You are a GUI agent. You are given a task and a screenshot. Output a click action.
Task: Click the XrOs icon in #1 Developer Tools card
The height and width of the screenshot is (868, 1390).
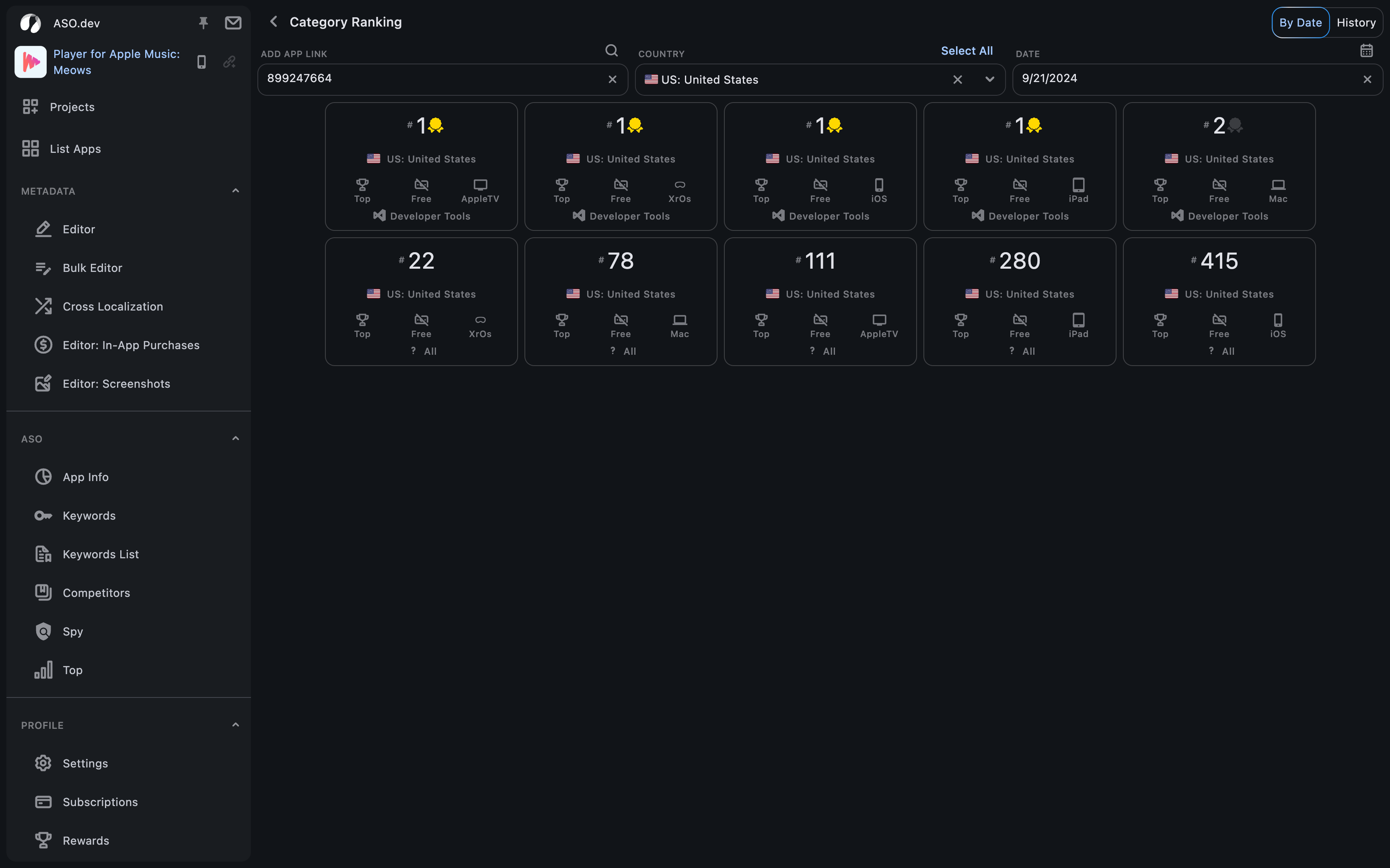click(x=680, y=185)
